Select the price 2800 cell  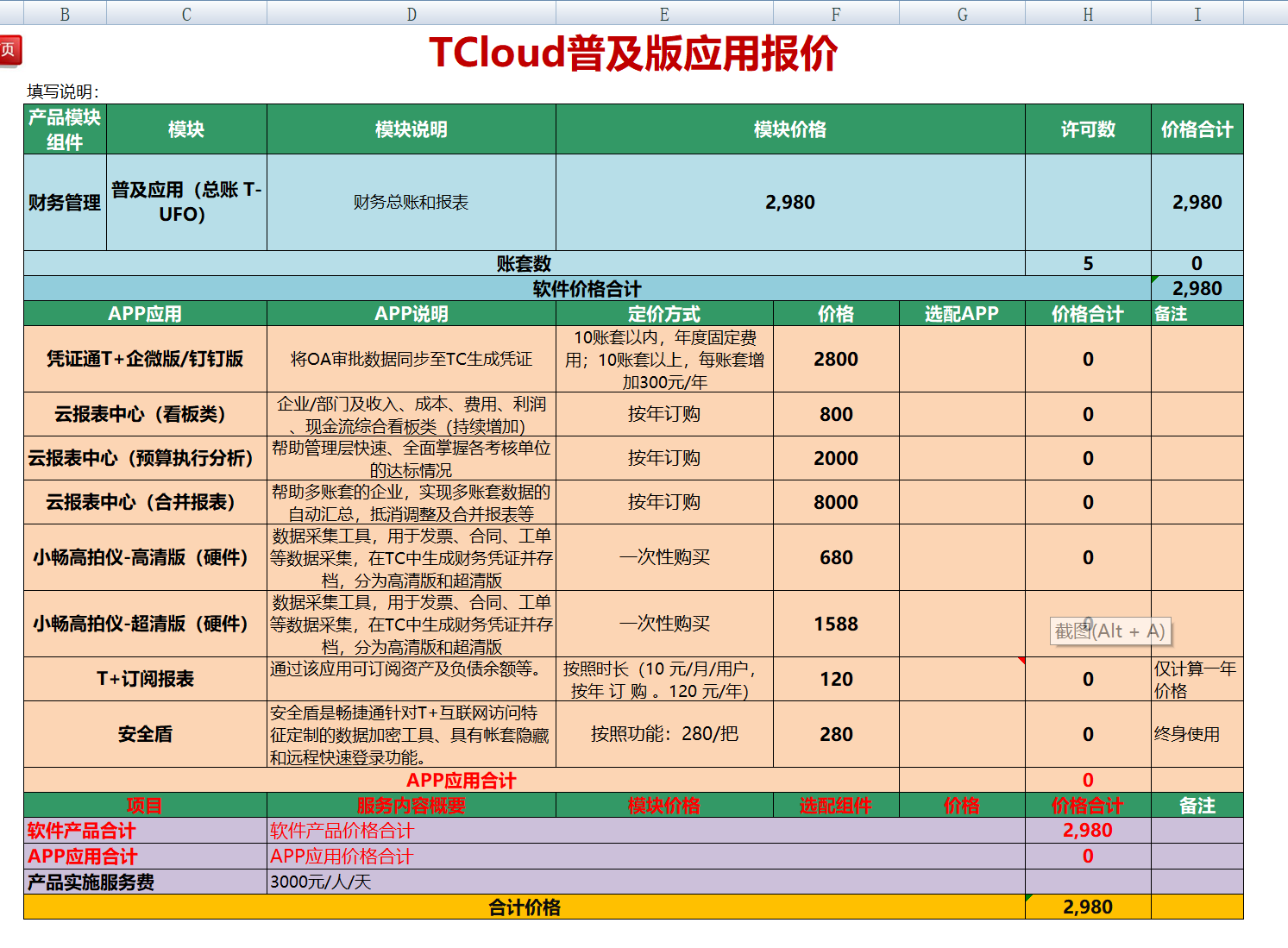point(836,359)
